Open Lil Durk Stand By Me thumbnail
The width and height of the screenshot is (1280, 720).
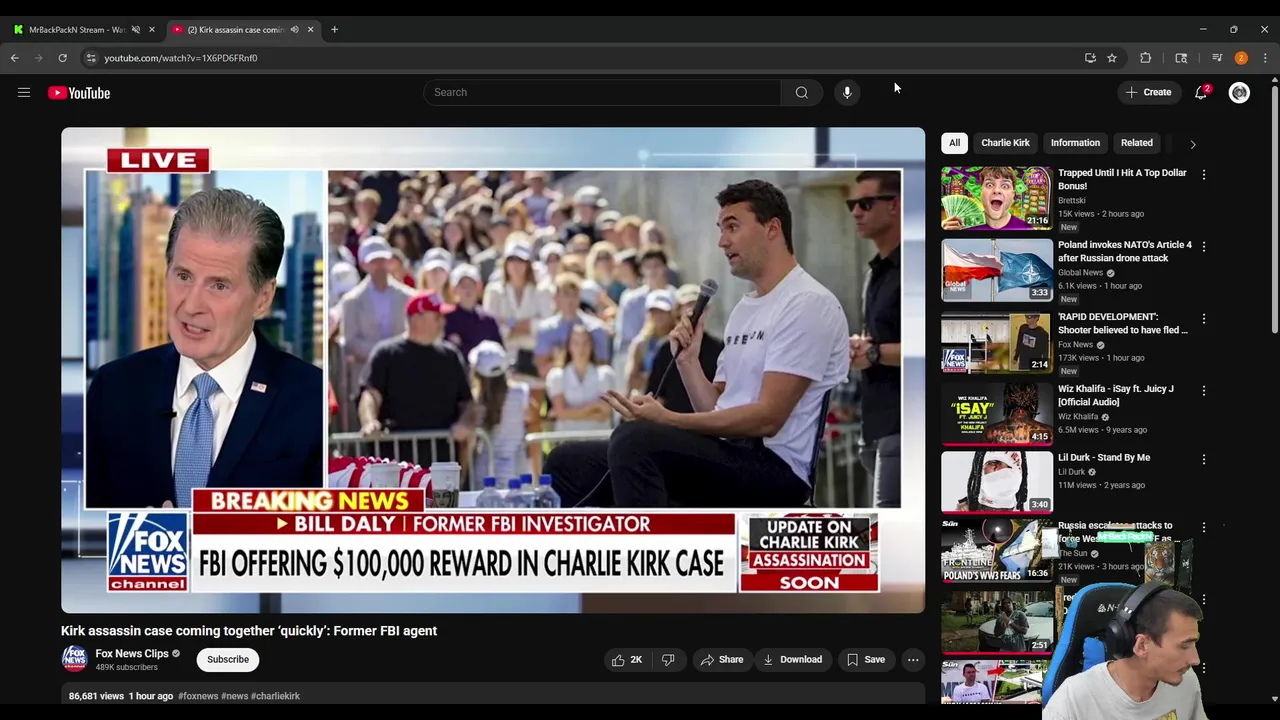(997, 482)
